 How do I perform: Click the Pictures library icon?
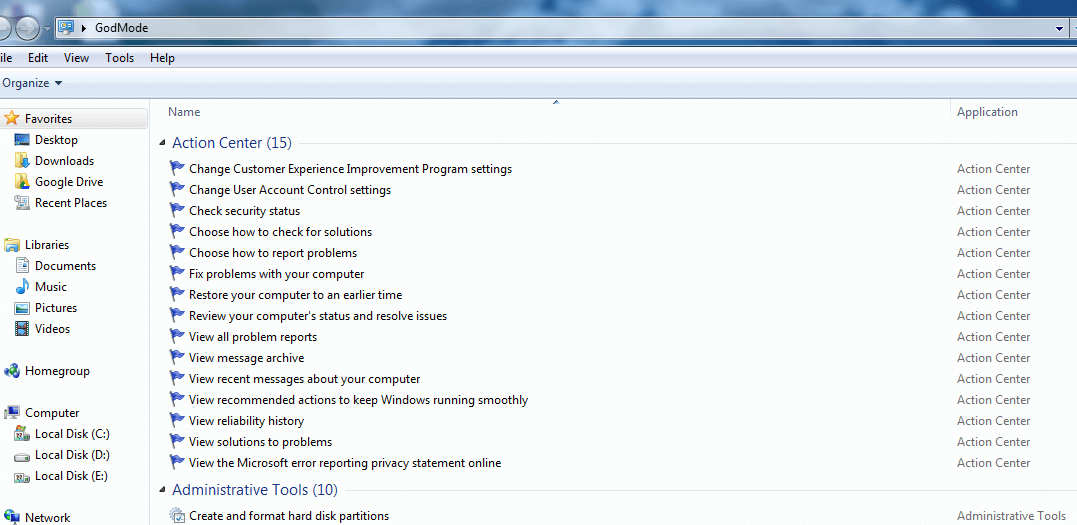pyautogui.click(x=22, y=308)
